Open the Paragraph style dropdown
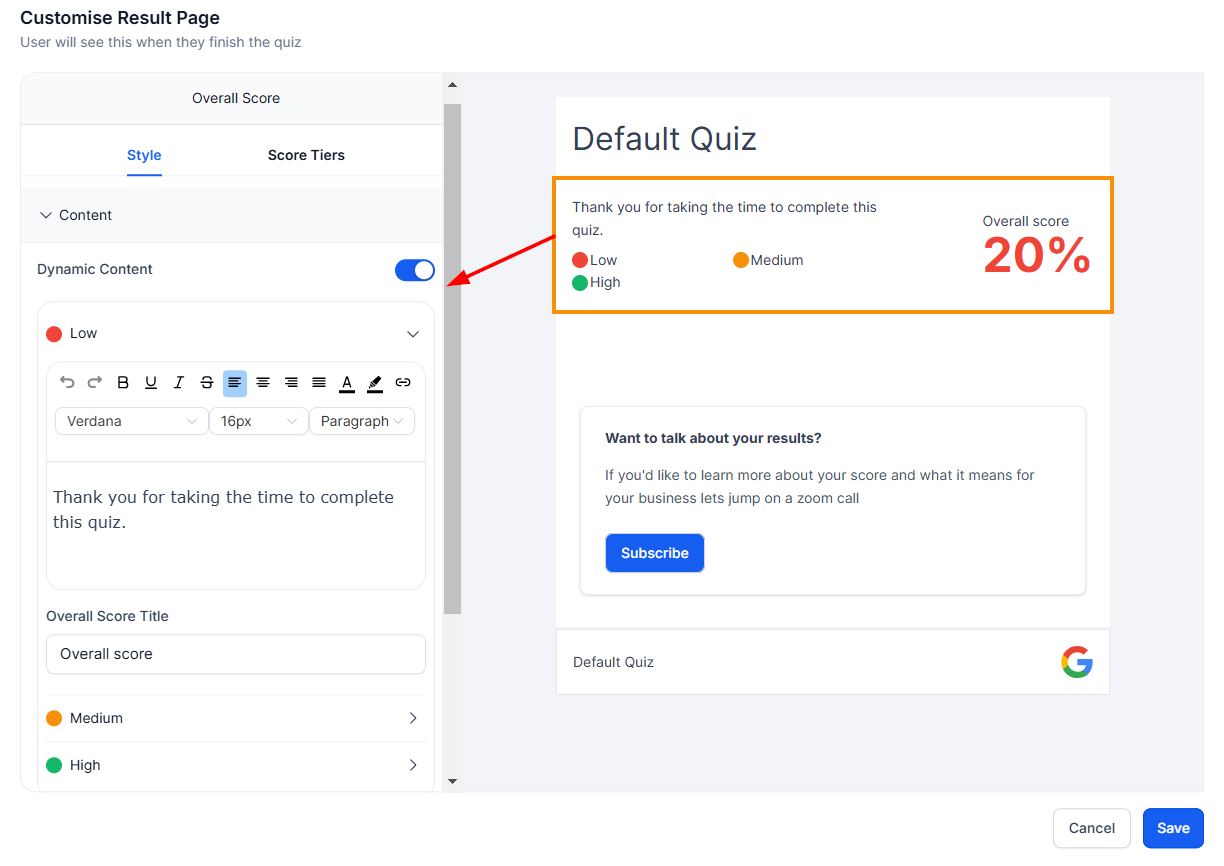 coord(362,421)
